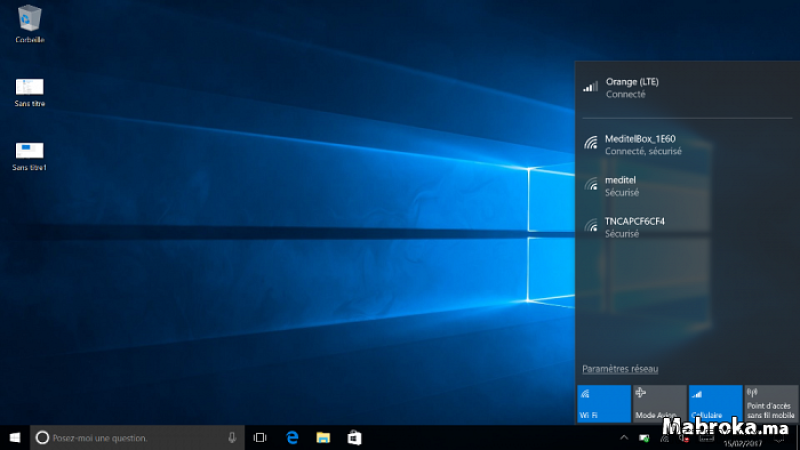Click the battery status tray icon
This screenshot has width=800, height=450.
(644, 438)
